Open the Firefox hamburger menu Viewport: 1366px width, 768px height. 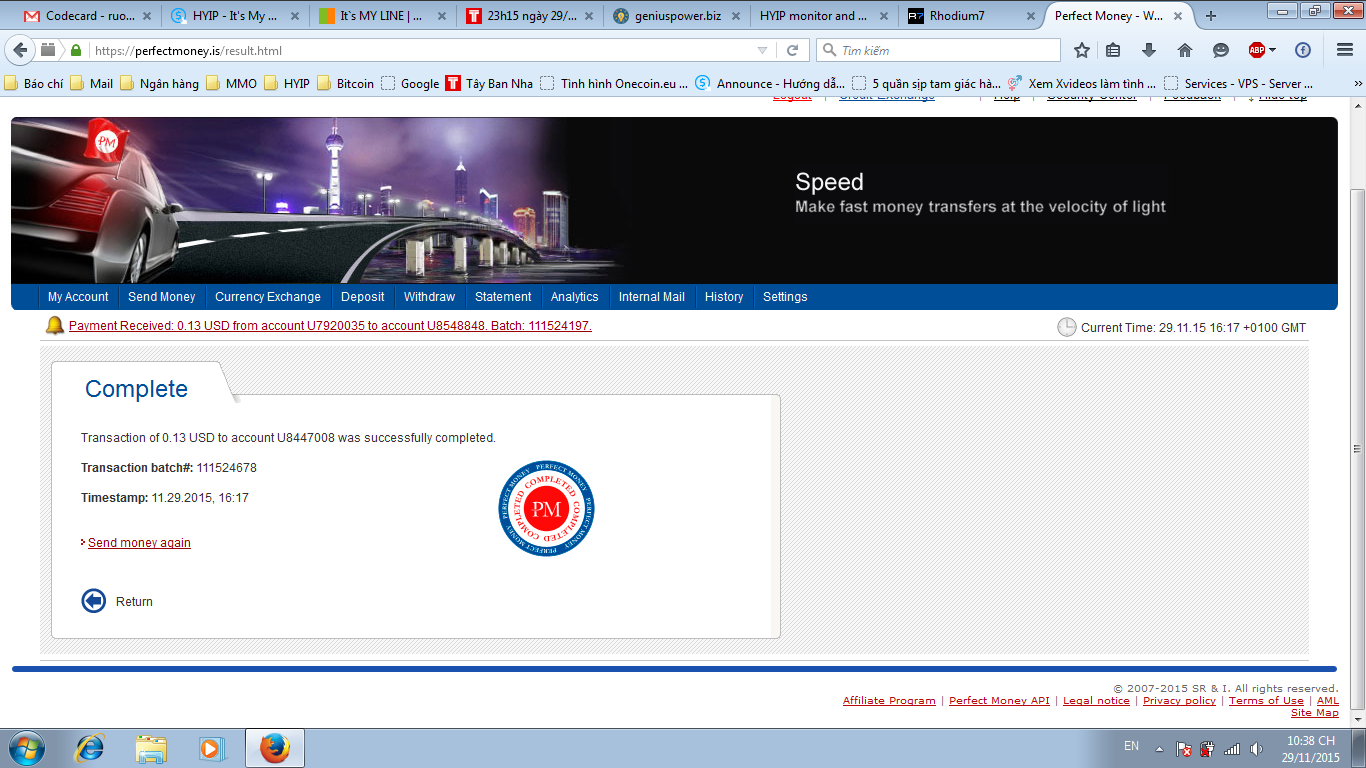click(x=1345, y=50)
